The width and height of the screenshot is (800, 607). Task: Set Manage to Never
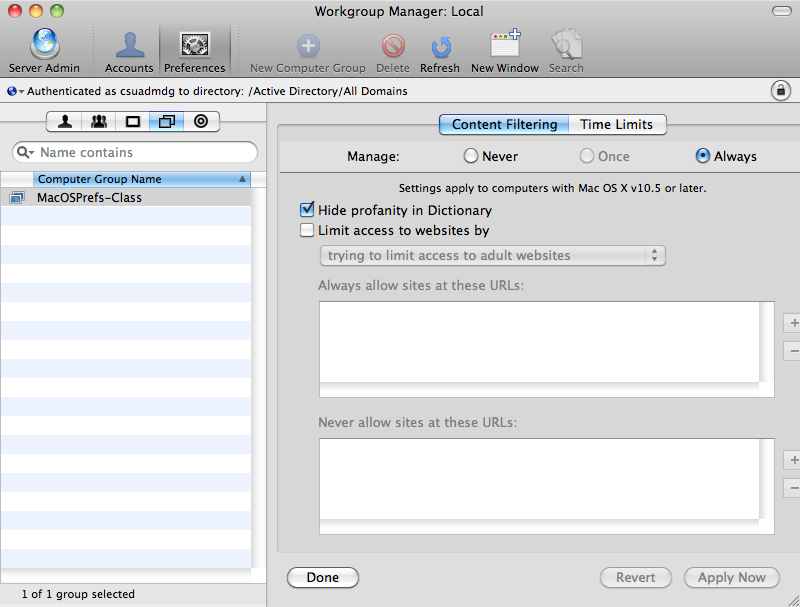(470, 156)
